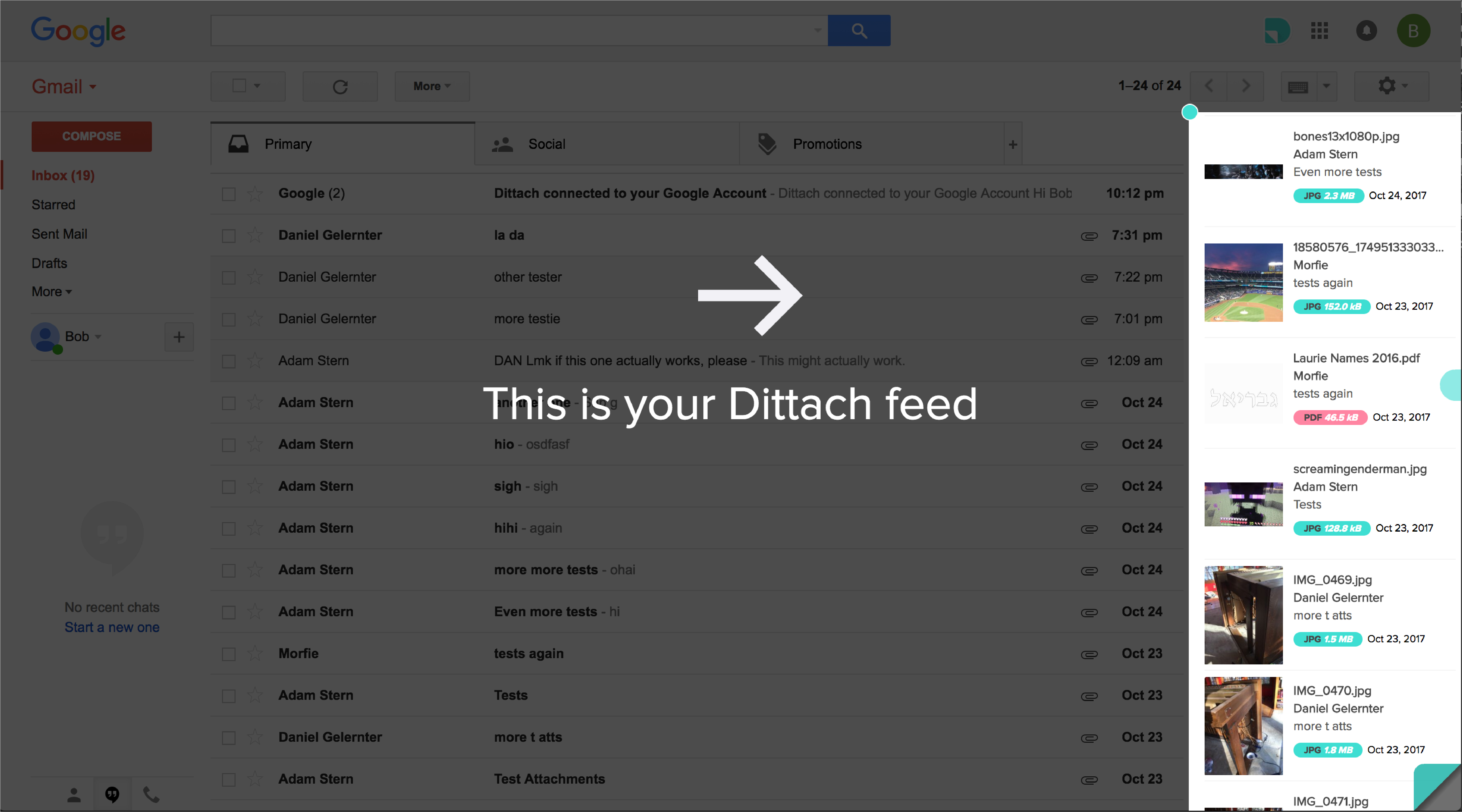
Task: Check the 'more testie' message checkbox
Action: click(x=229, y=320)
